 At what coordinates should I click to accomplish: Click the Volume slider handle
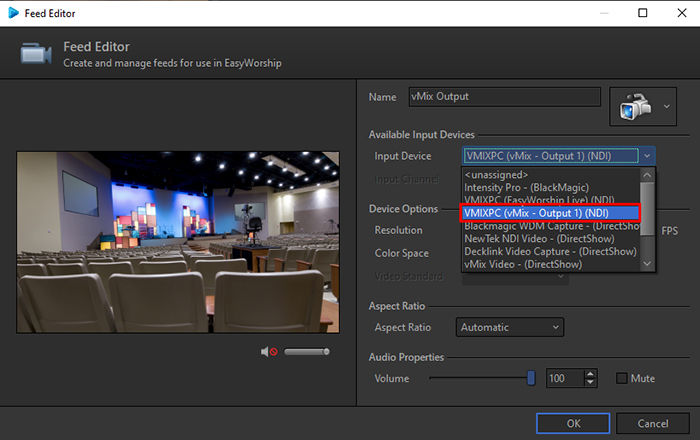[x=531, y=378]
